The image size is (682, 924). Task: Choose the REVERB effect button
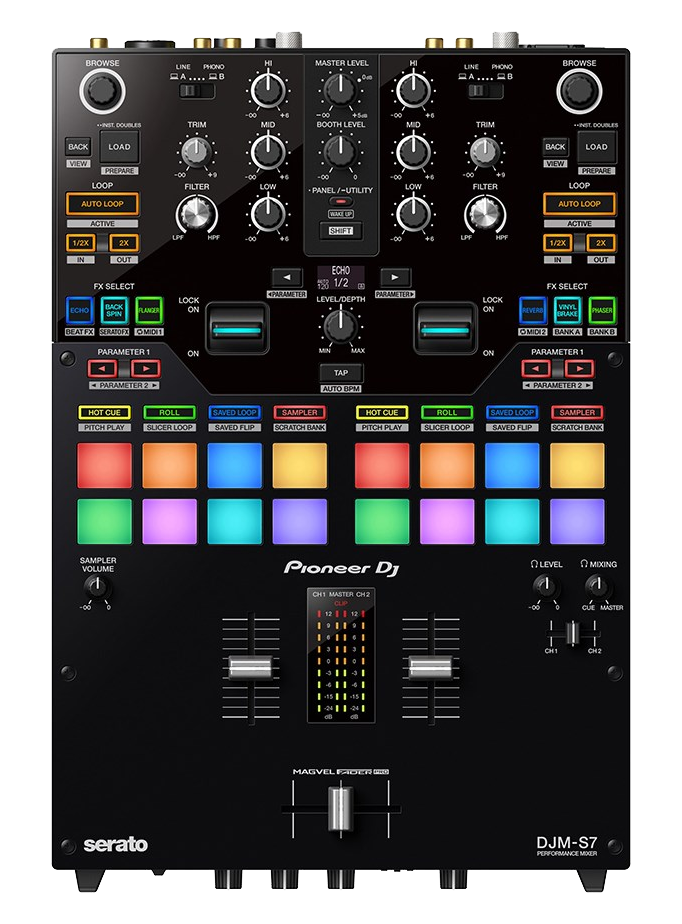(532, 310)
